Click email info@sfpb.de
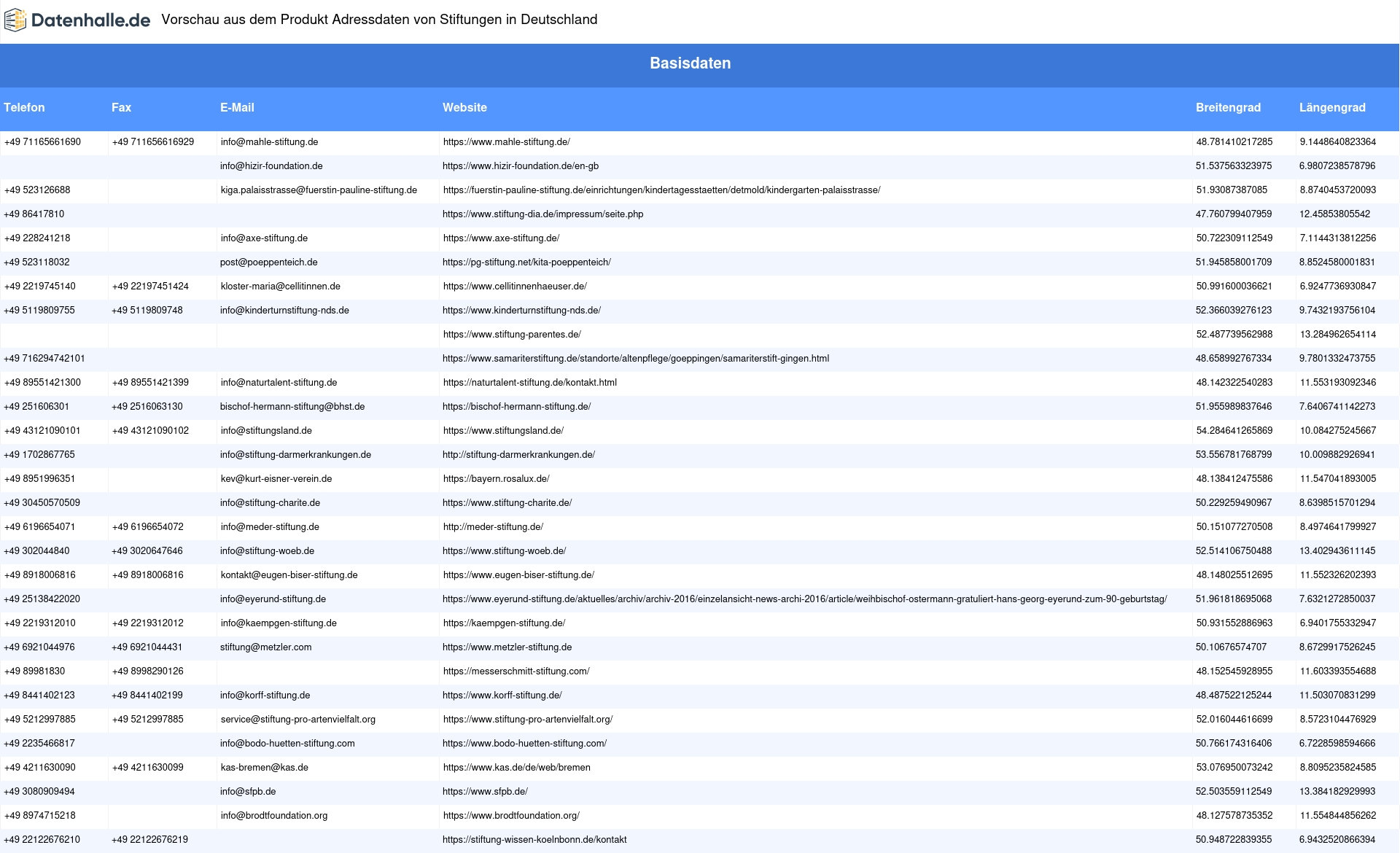The height and width of the screenshot is (853, 1400). pos(248,792)
